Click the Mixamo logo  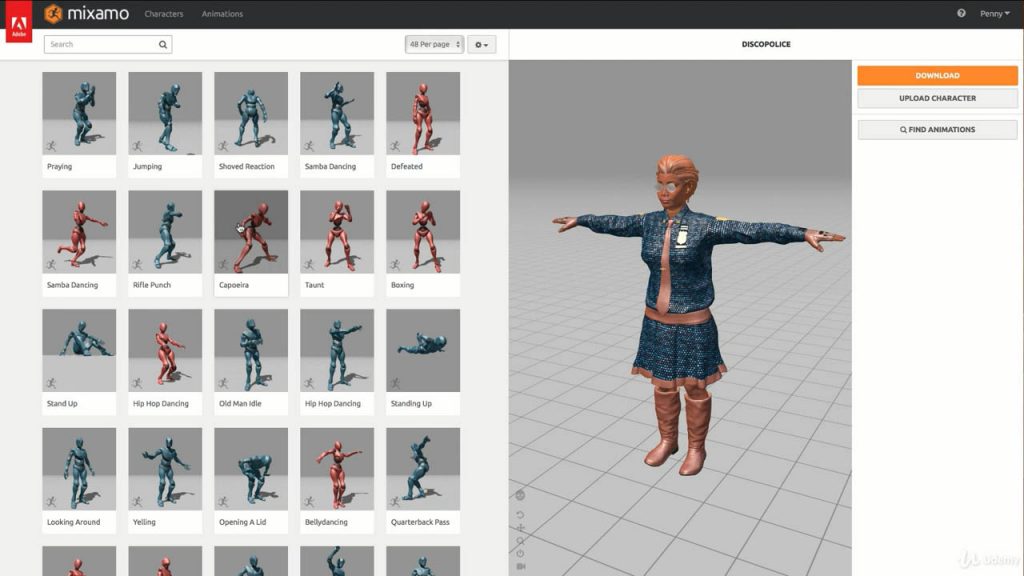pyautogui.click(x=86, y=13)
